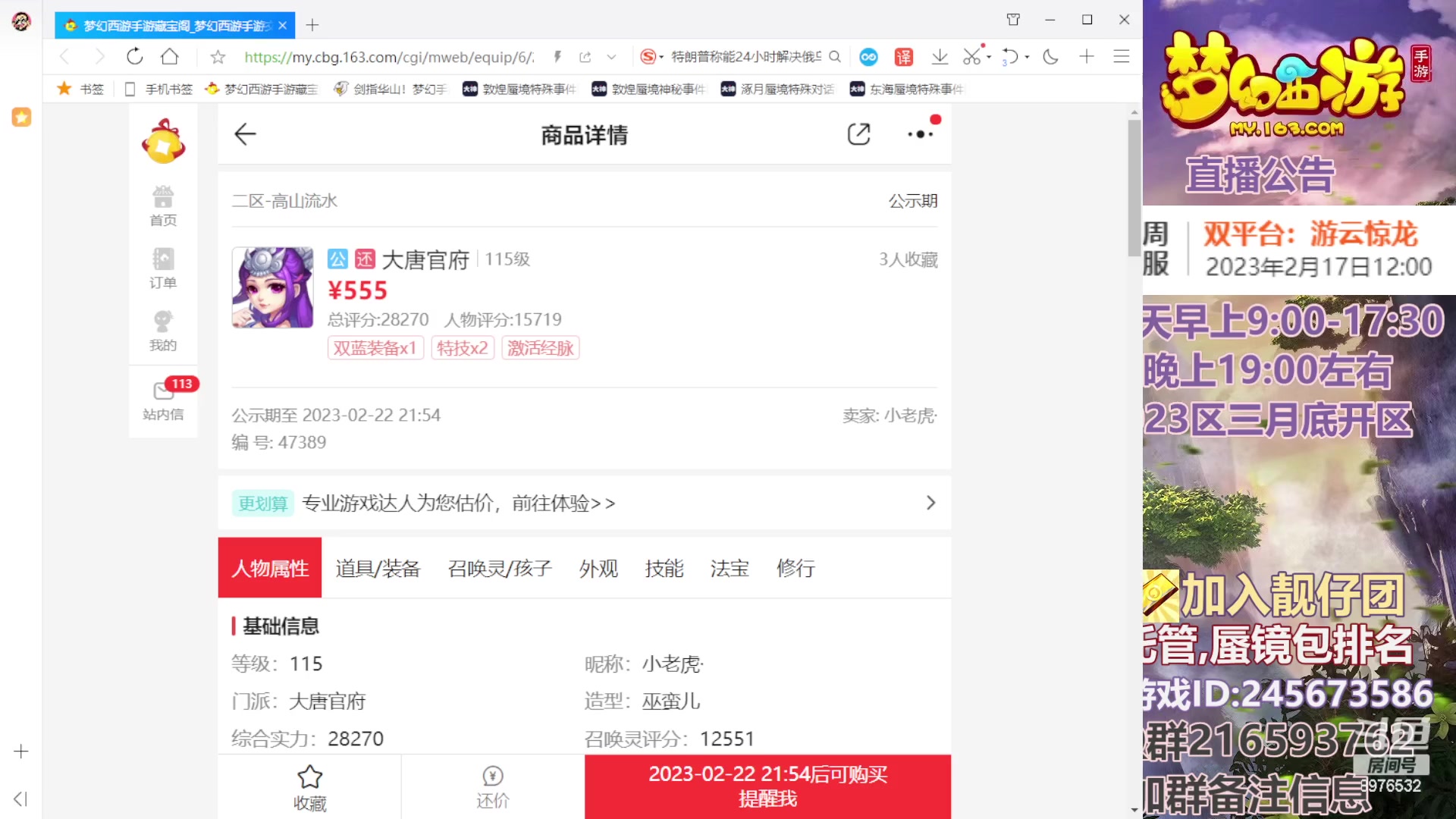Click the user avatar at browser top-left

[21, 21]
